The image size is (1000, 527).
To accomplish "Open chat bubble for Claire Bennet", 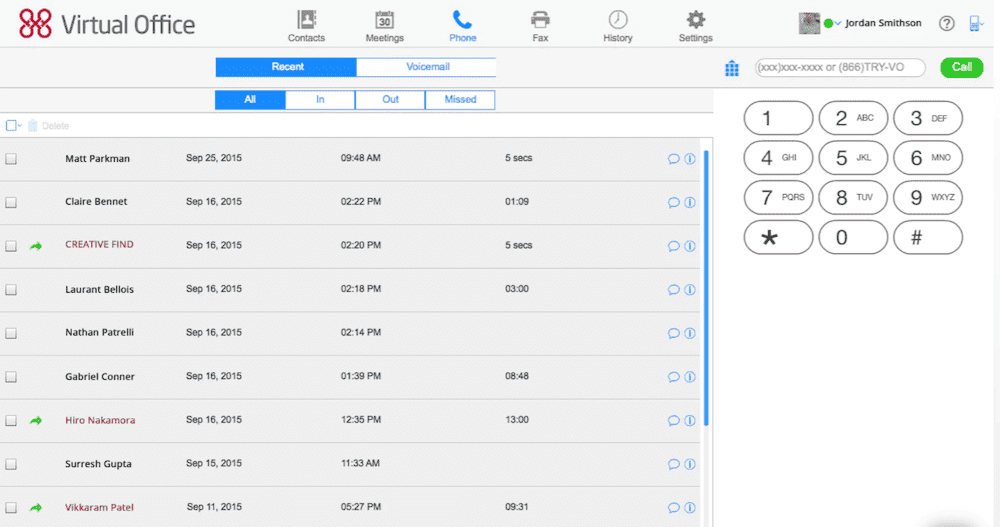I will pos(673,202).
